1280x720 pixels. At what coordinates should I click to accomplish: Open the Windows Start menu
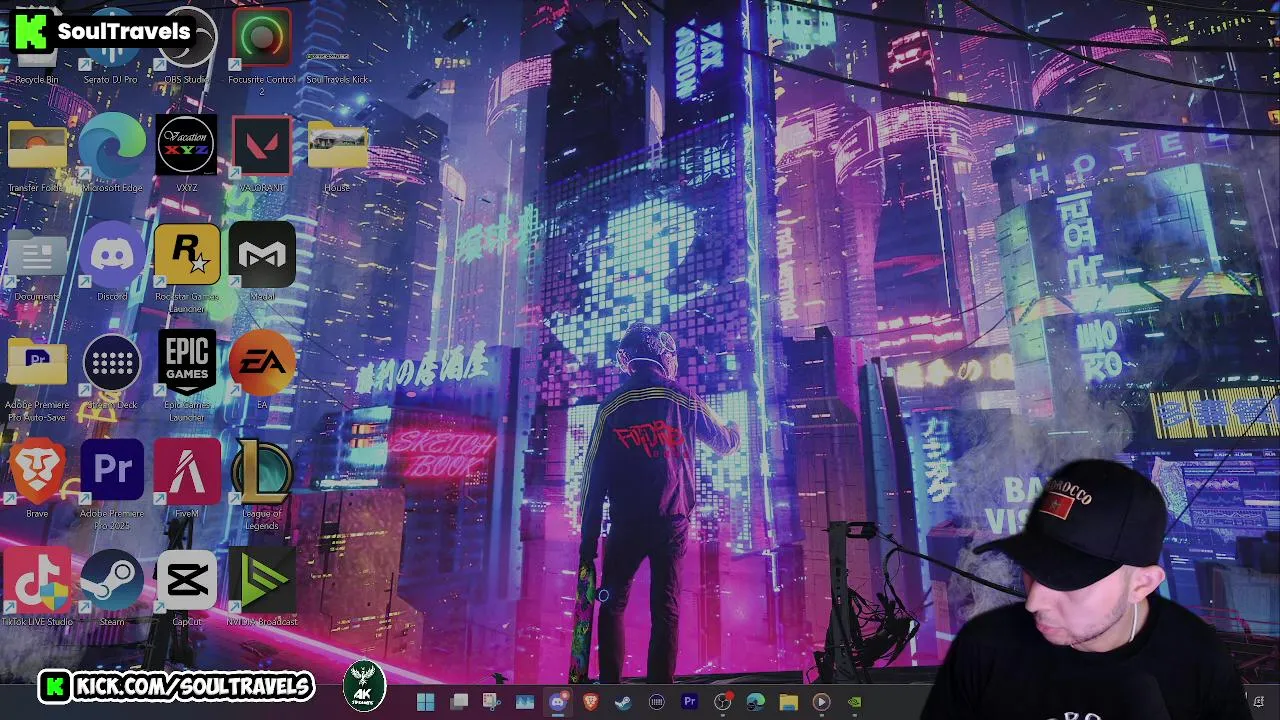(x=425, y=702)
